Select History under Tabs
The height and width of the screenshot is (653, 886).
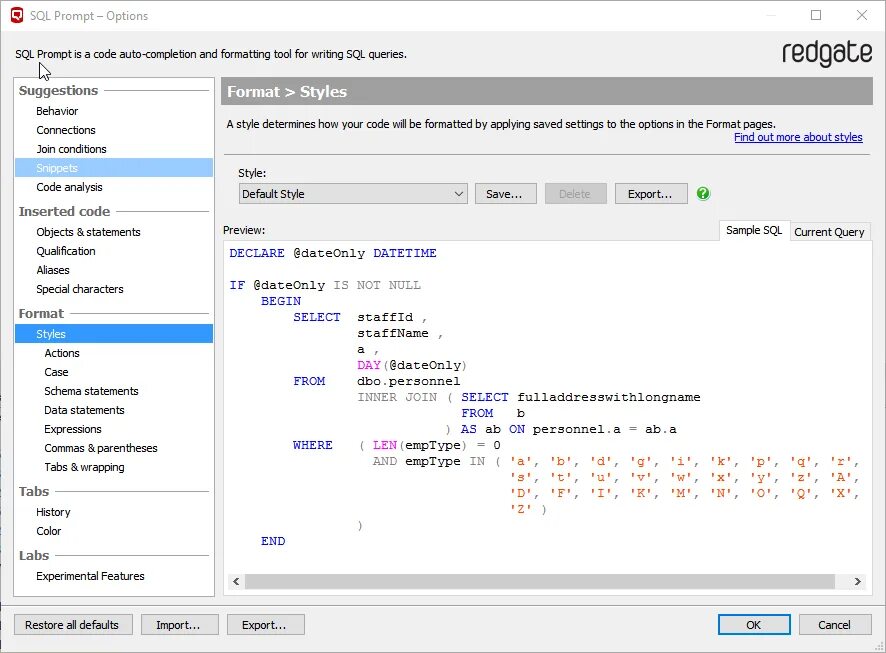(x=53, y=512)
